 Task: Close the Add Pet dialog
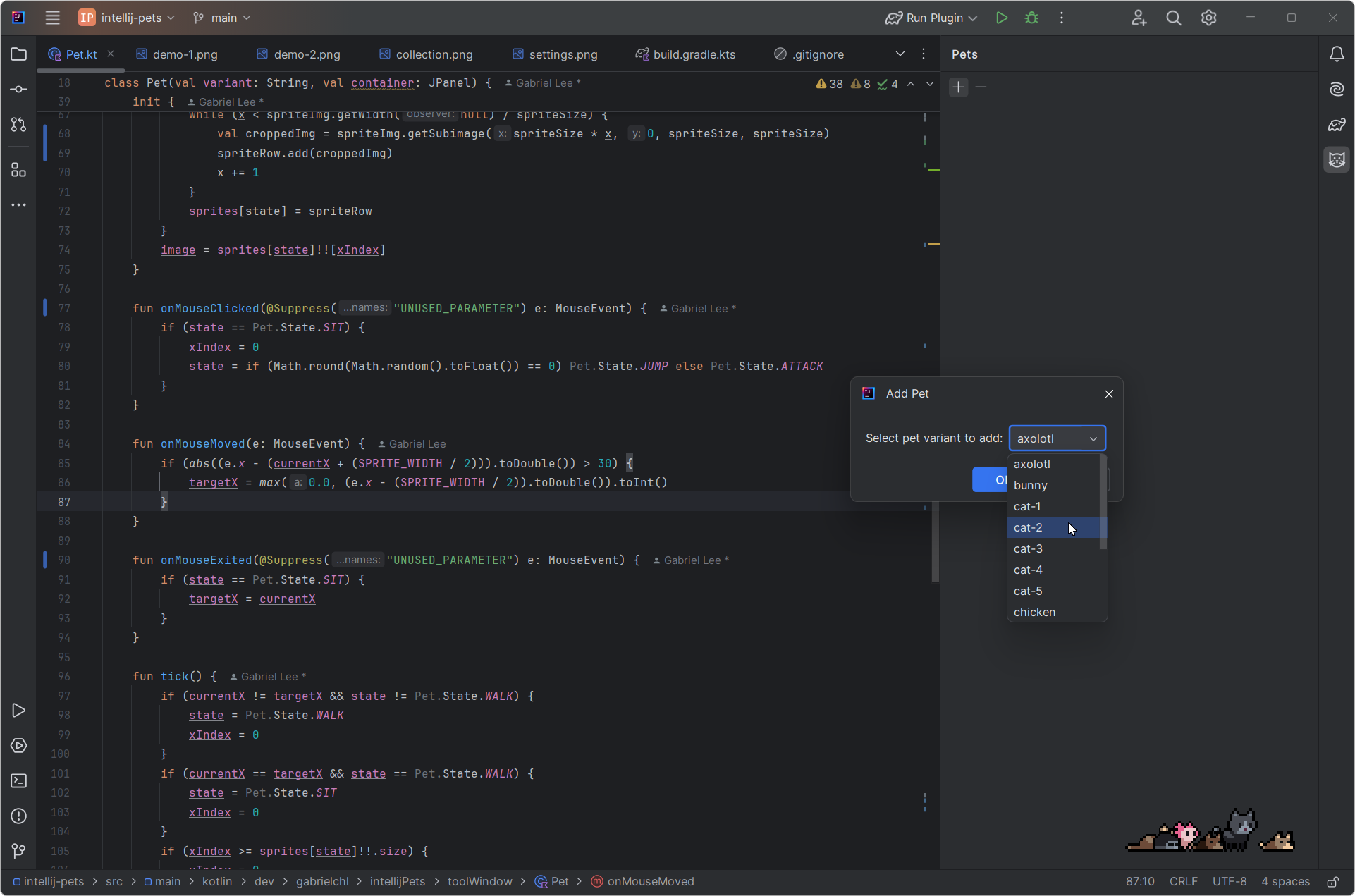point(1108,394)
